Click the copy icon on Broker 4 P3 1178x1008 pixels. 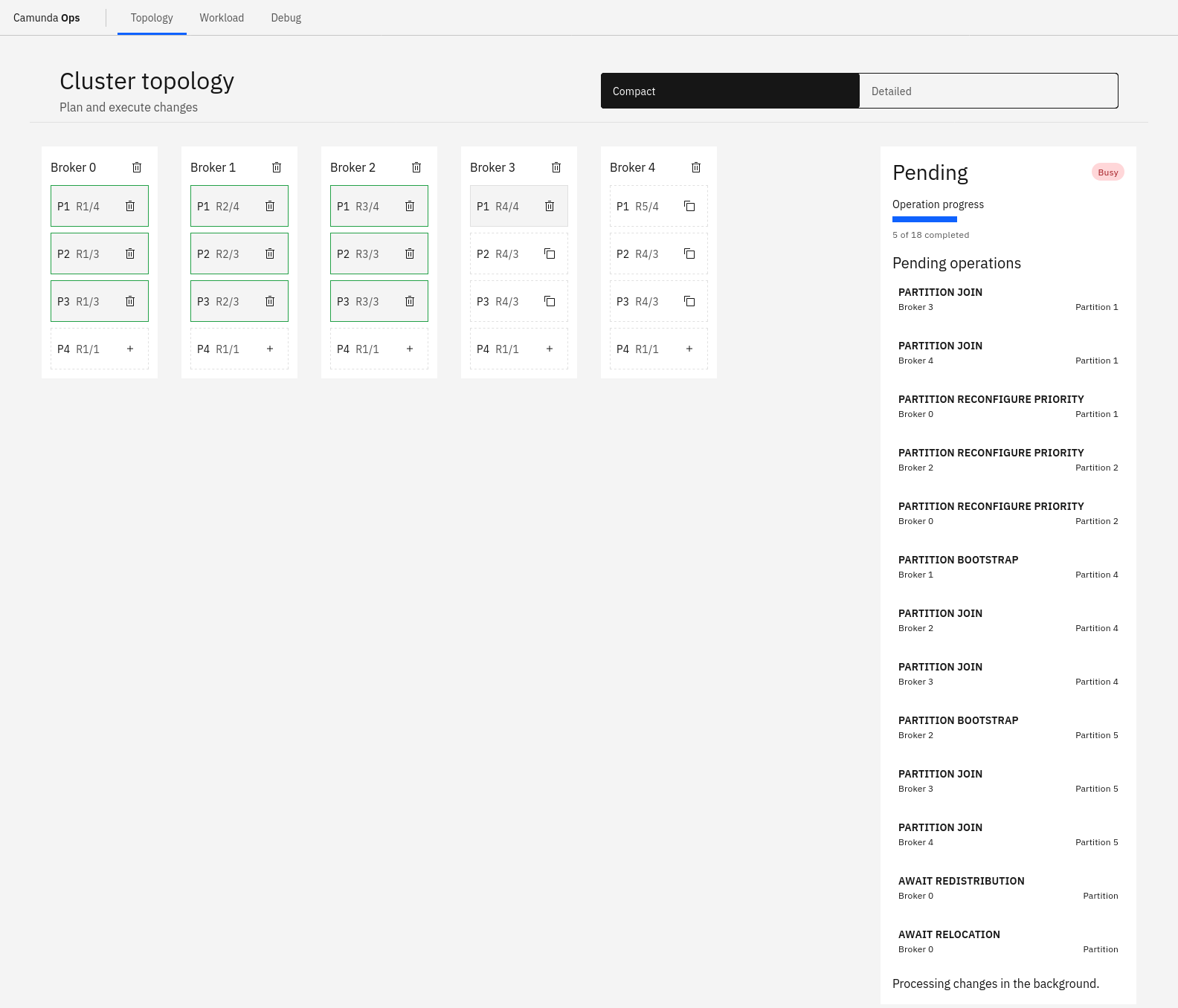689,301
